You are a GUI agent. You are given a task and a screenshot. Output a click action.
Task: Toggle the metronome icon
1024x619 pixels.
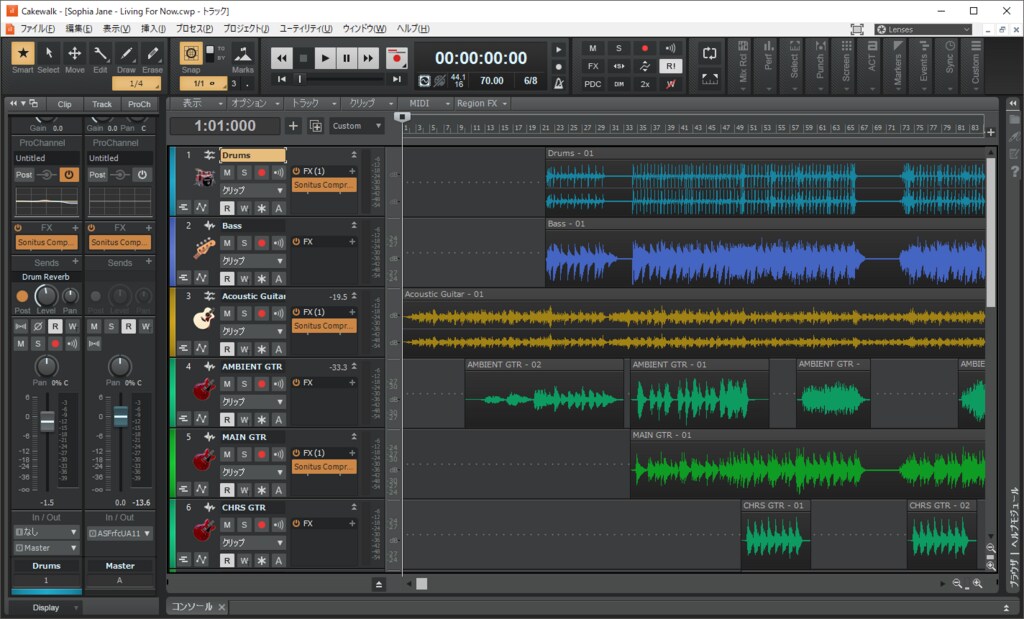pyautogui.click(x=558, y=84)
